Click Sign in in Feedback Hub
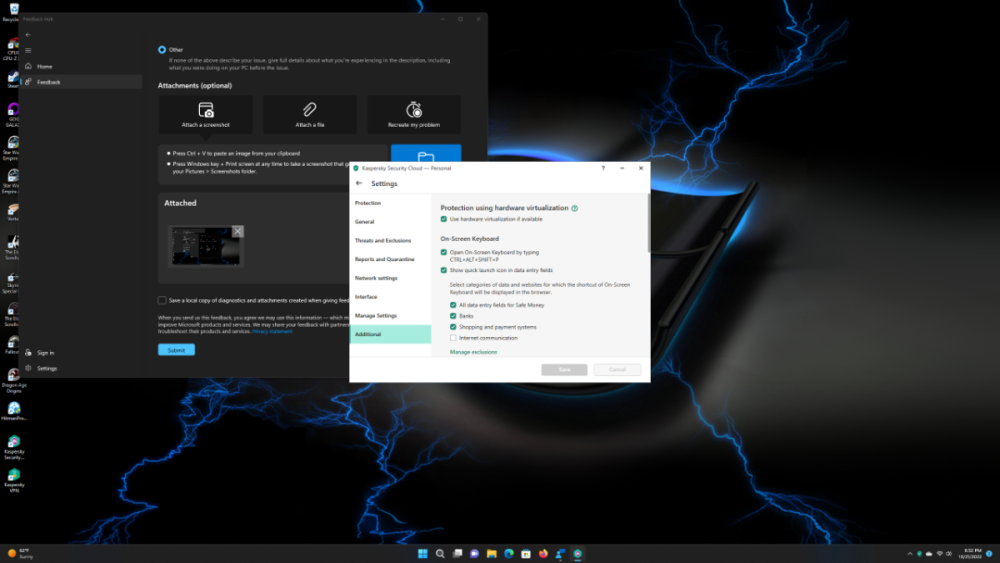The image size is (1000, 563). 82,353
